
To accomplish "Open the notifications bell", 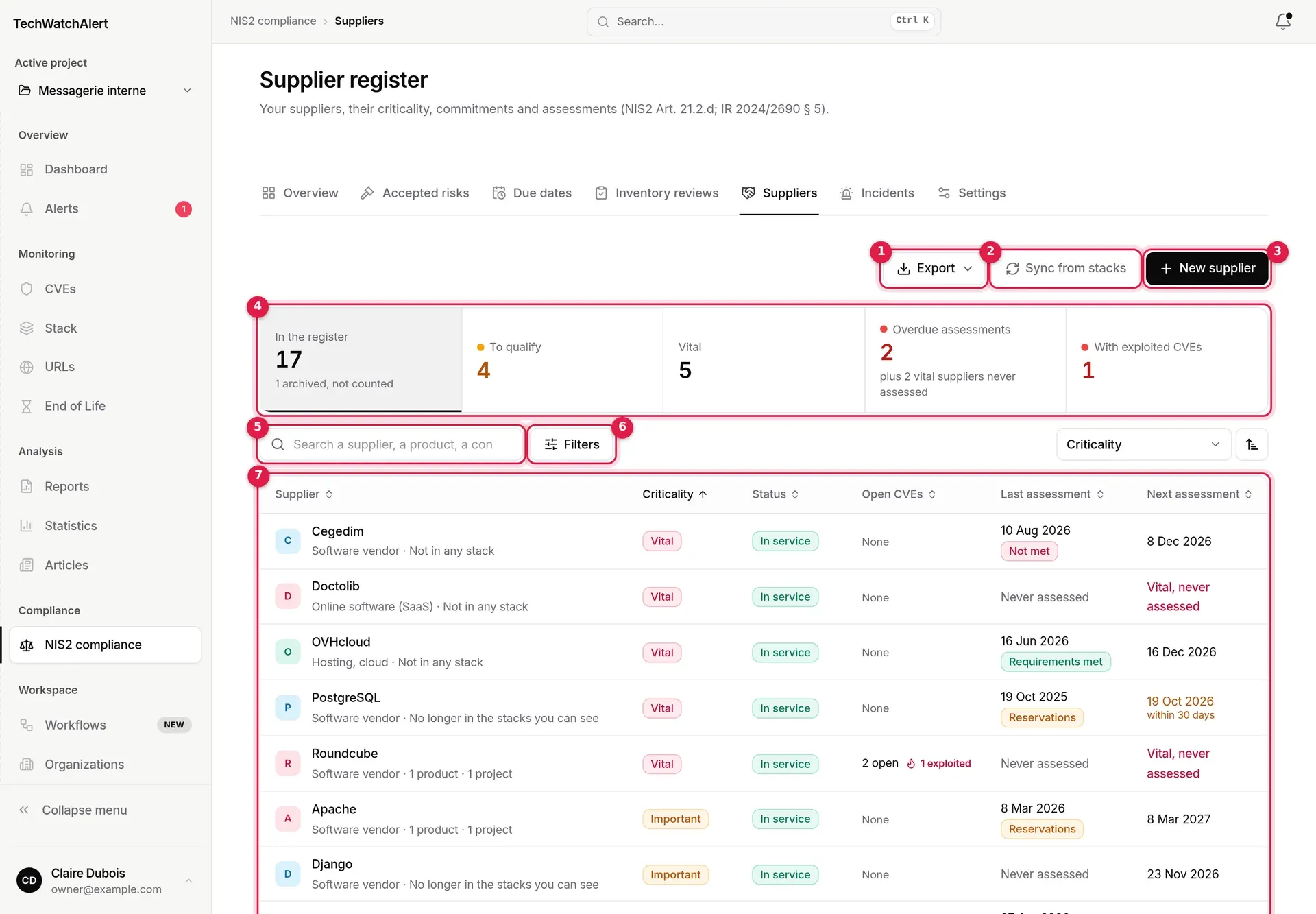I will (x=1283, y=21).
